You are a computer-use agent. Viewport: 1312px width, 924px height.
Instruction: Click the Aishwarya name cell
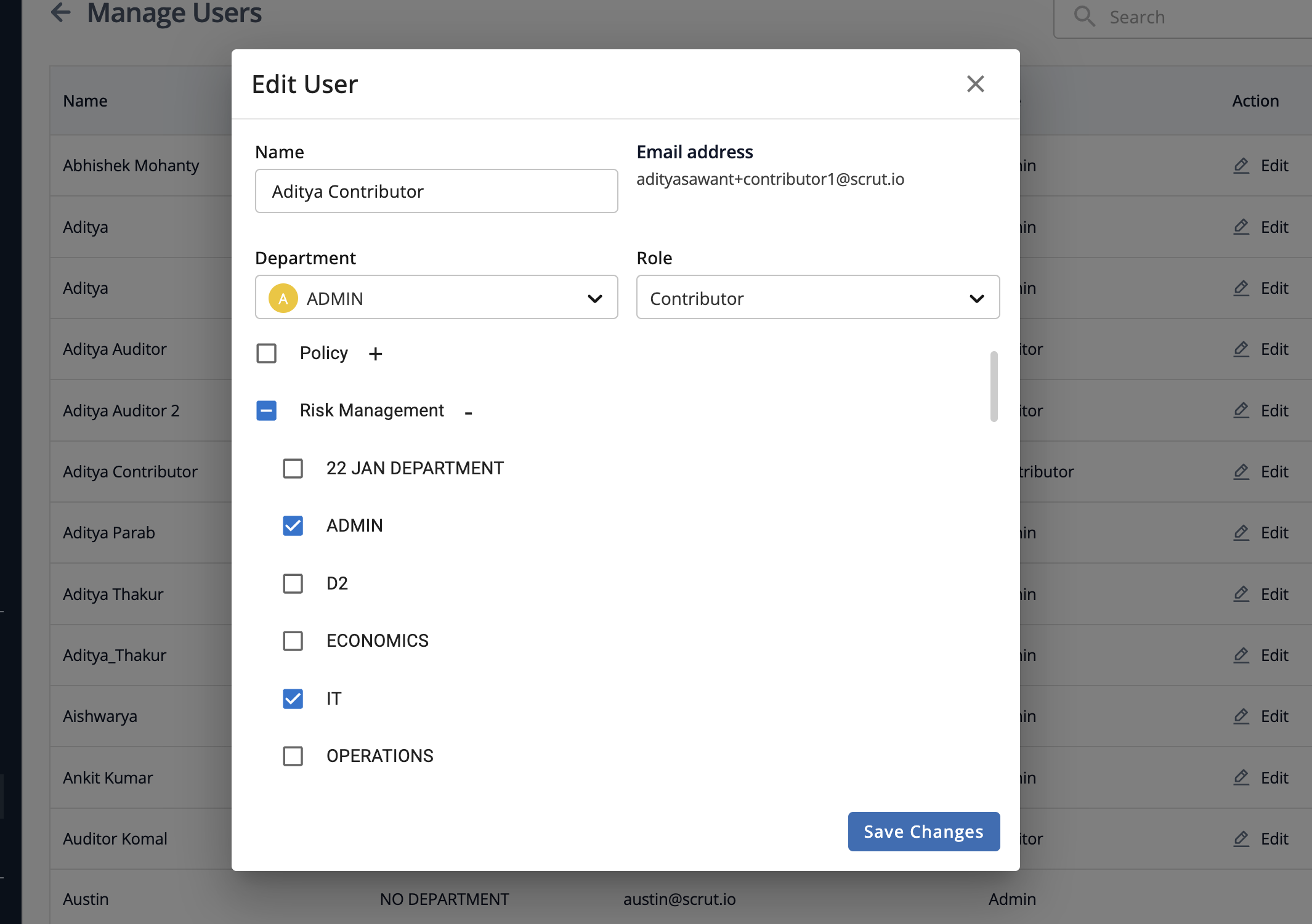click(x=100, y=716)
